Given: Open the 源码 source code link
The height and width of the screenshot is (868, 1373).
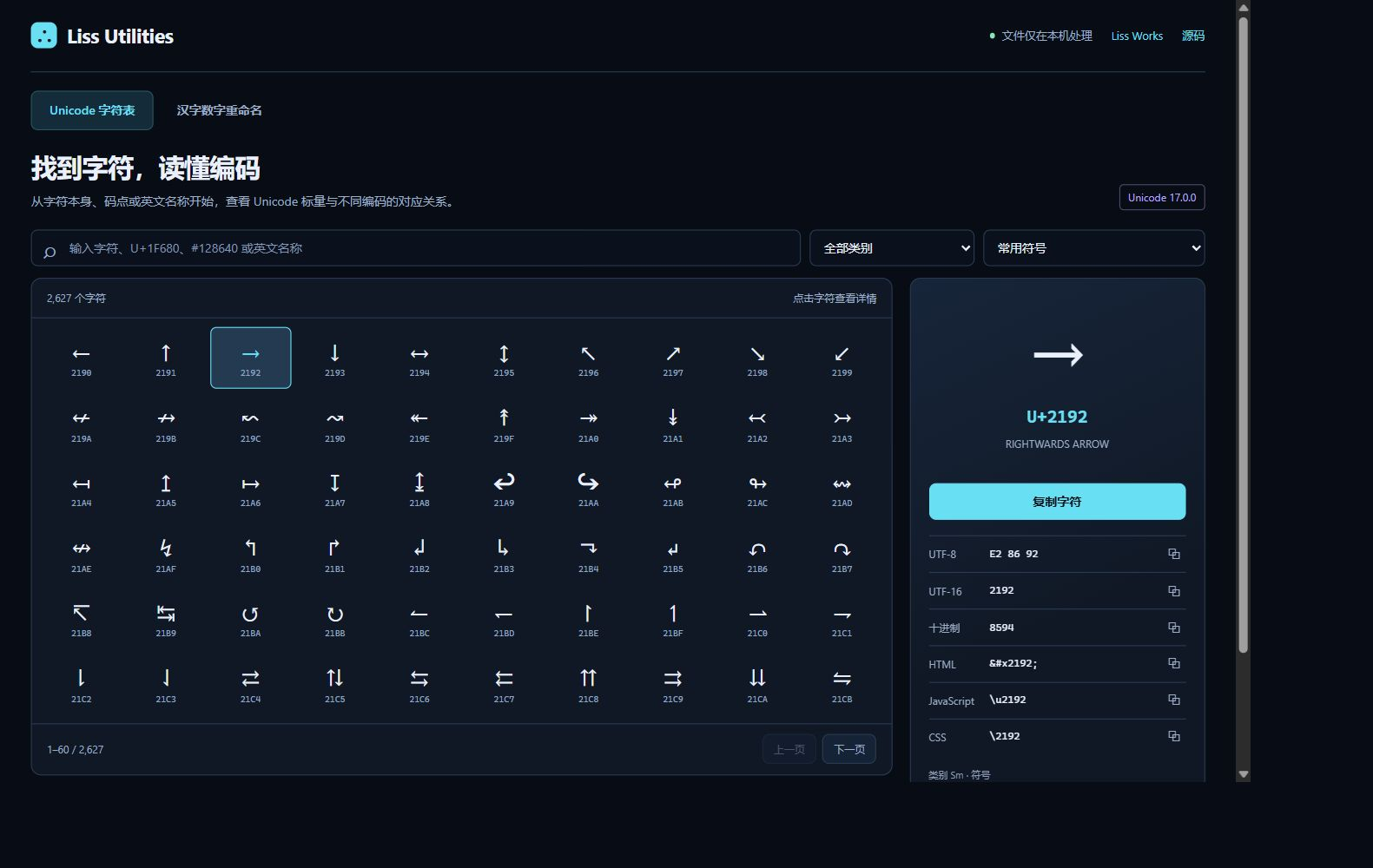Looking at the screenshot, I should pos(1193,36).
